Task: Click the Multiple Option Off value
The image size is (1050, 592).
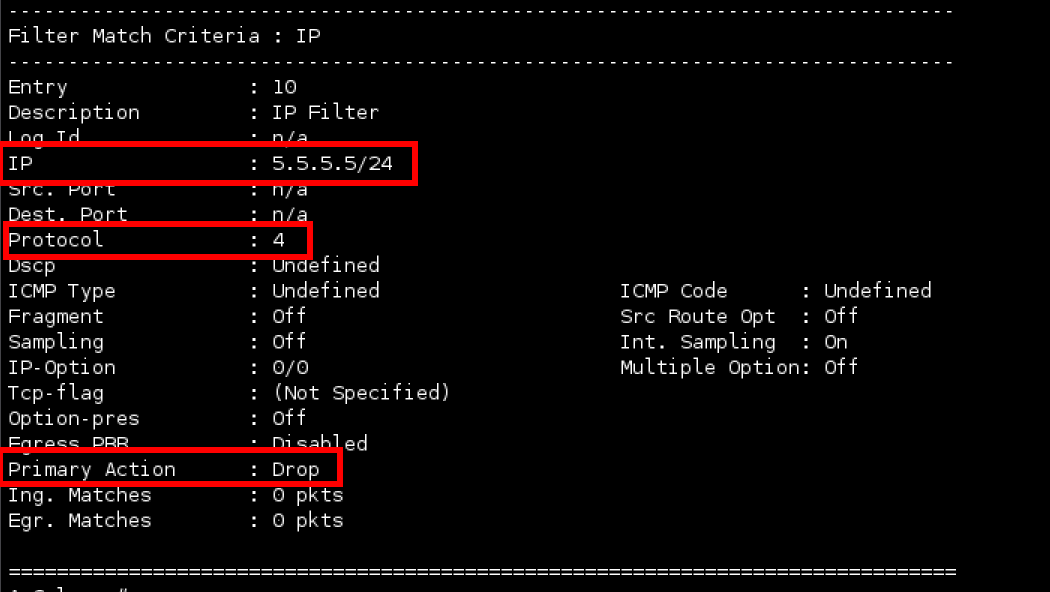Action: pyautogui.click(x=841, y=367)
